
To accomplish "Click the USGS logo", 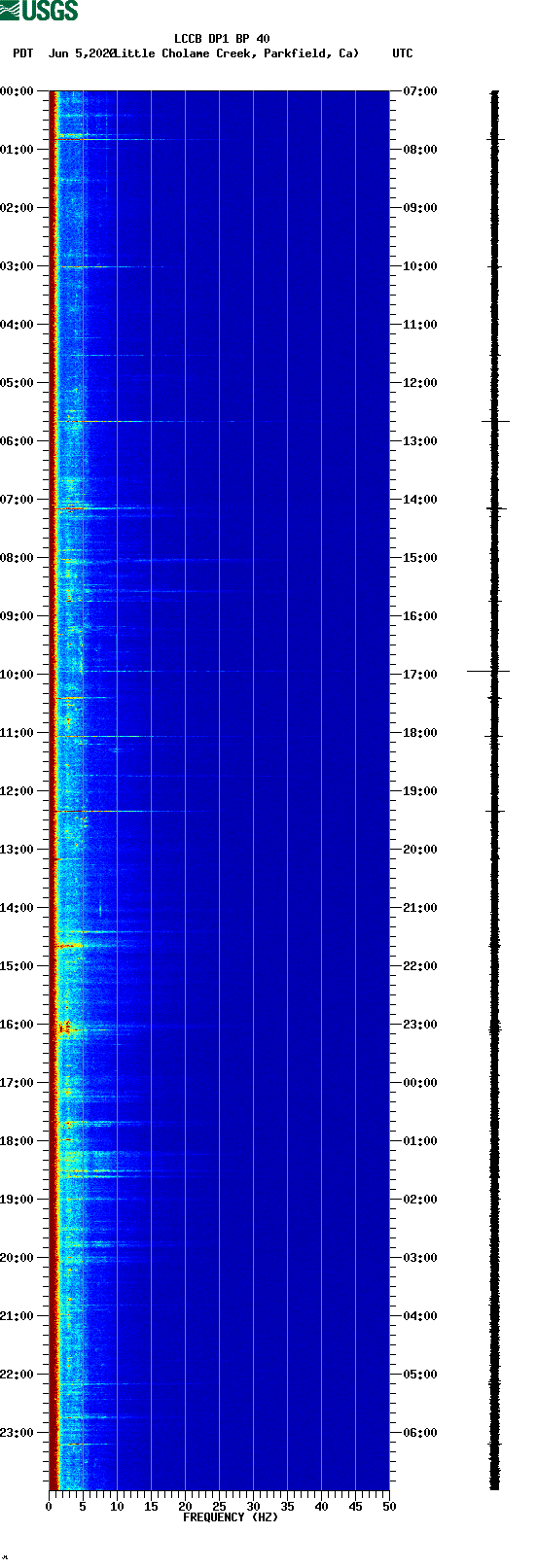I will point(39,11).
